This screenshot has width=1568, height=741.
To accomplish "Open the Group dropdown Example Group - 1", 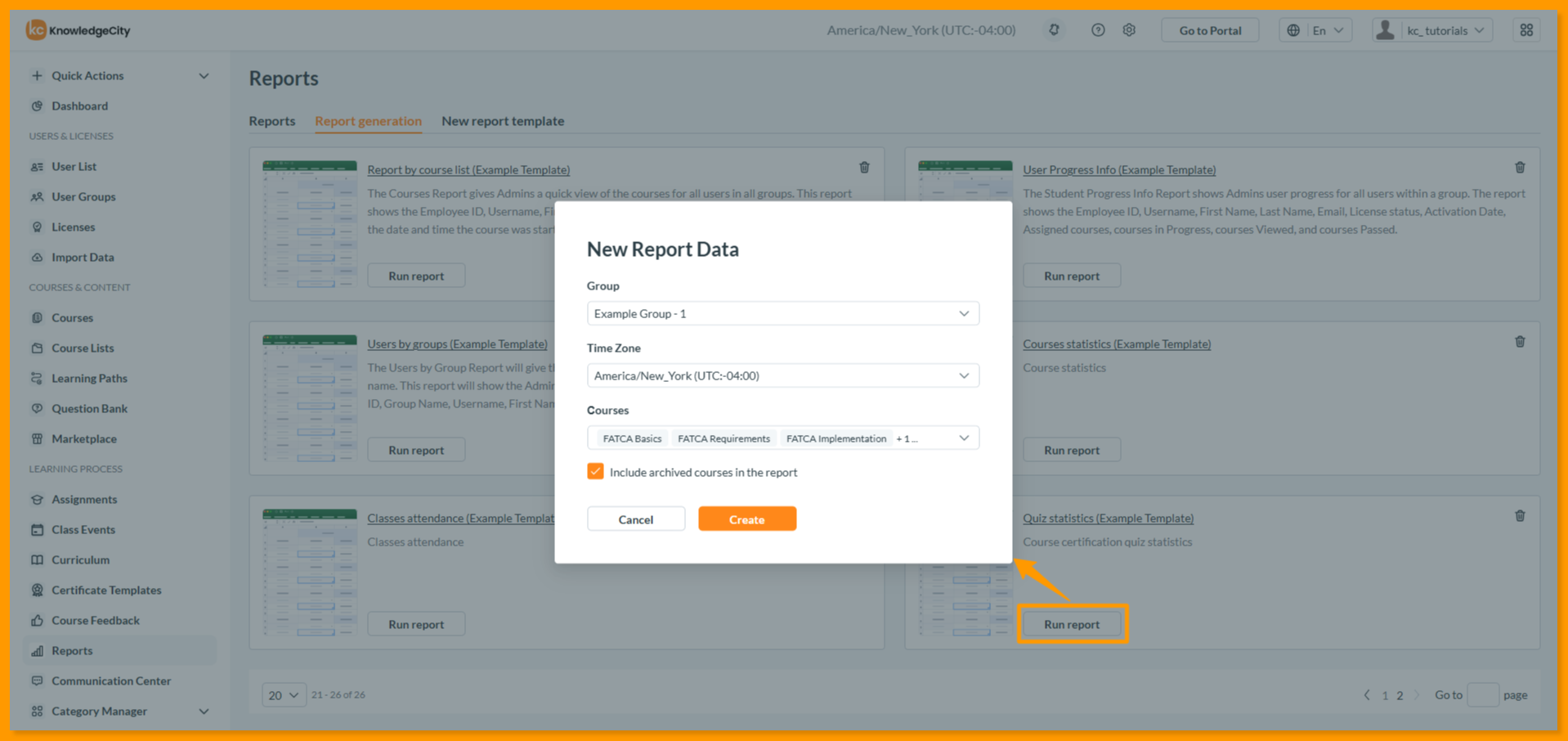I will (x=782, y=313).
